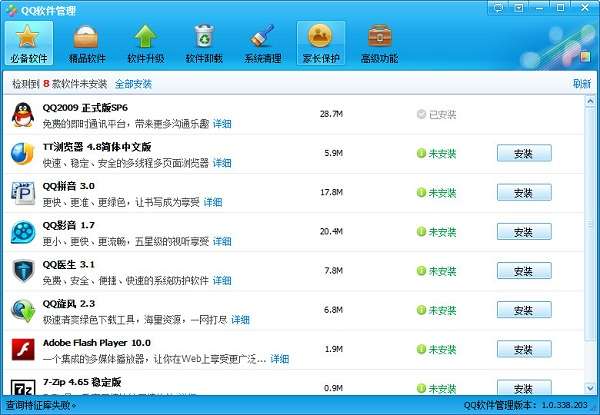This screenshot has height=415, width=600.
Task: Click the Adobe Flash Player icon
Action: click(x=23, y=350)
